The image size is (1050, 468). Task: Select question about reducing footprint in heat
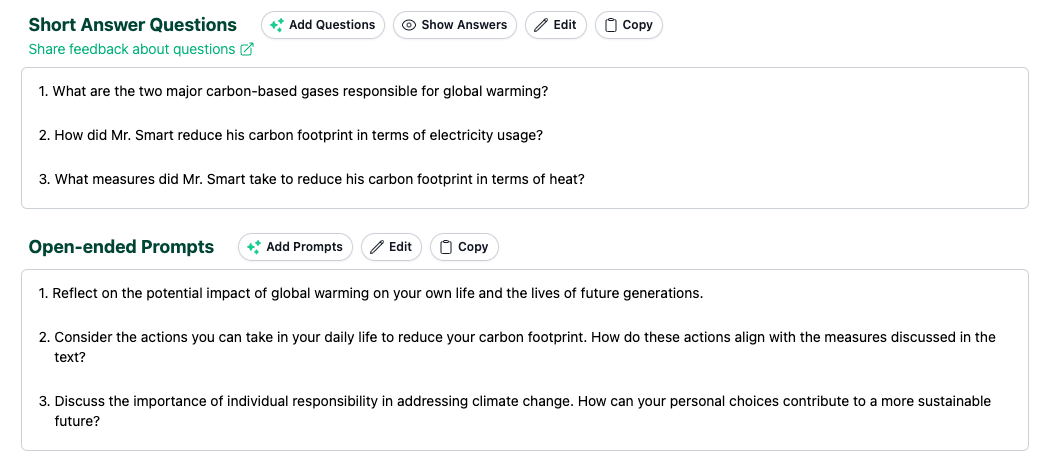pyautogui.click(x=311, y=179)
